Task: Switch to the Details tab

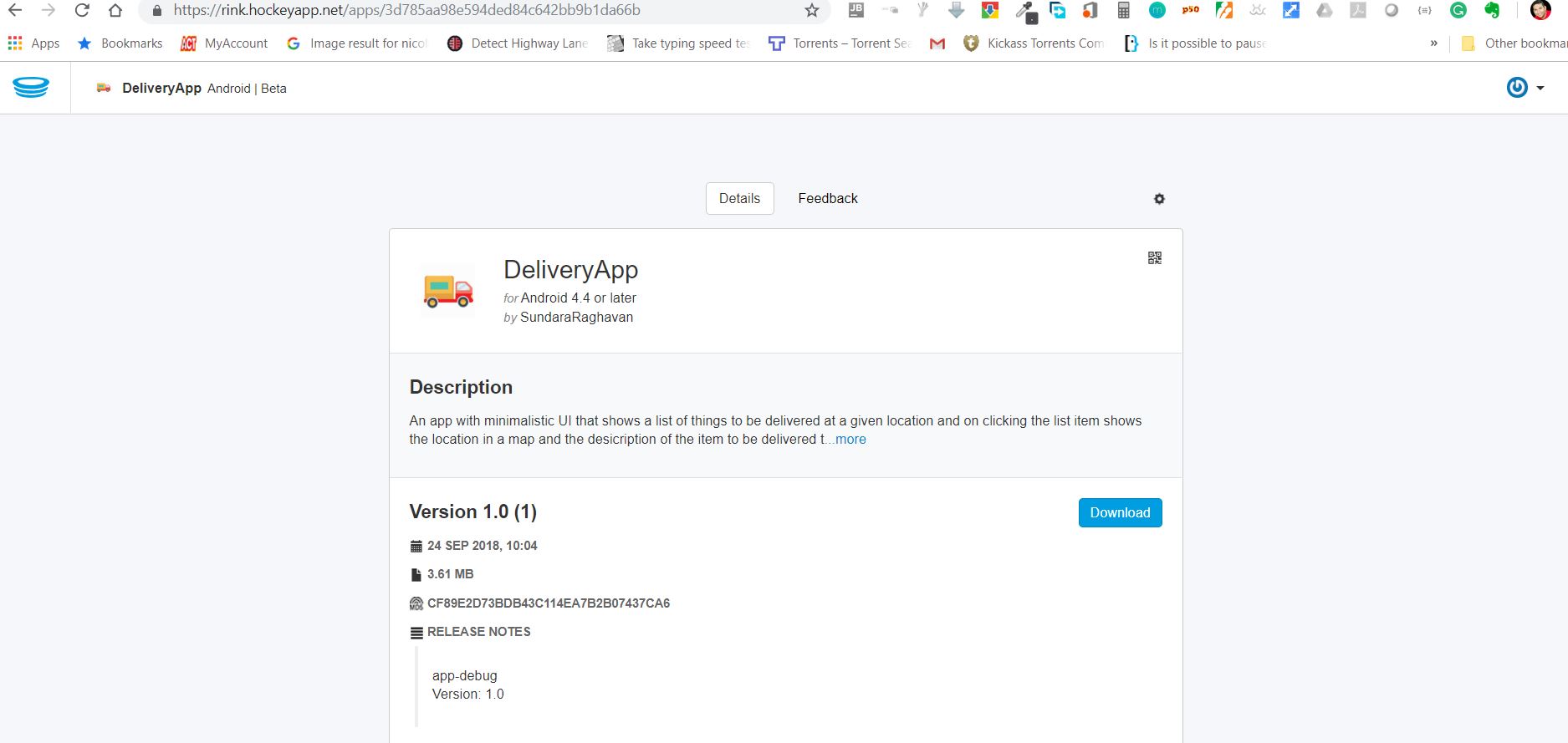Action: click(740, 198)
